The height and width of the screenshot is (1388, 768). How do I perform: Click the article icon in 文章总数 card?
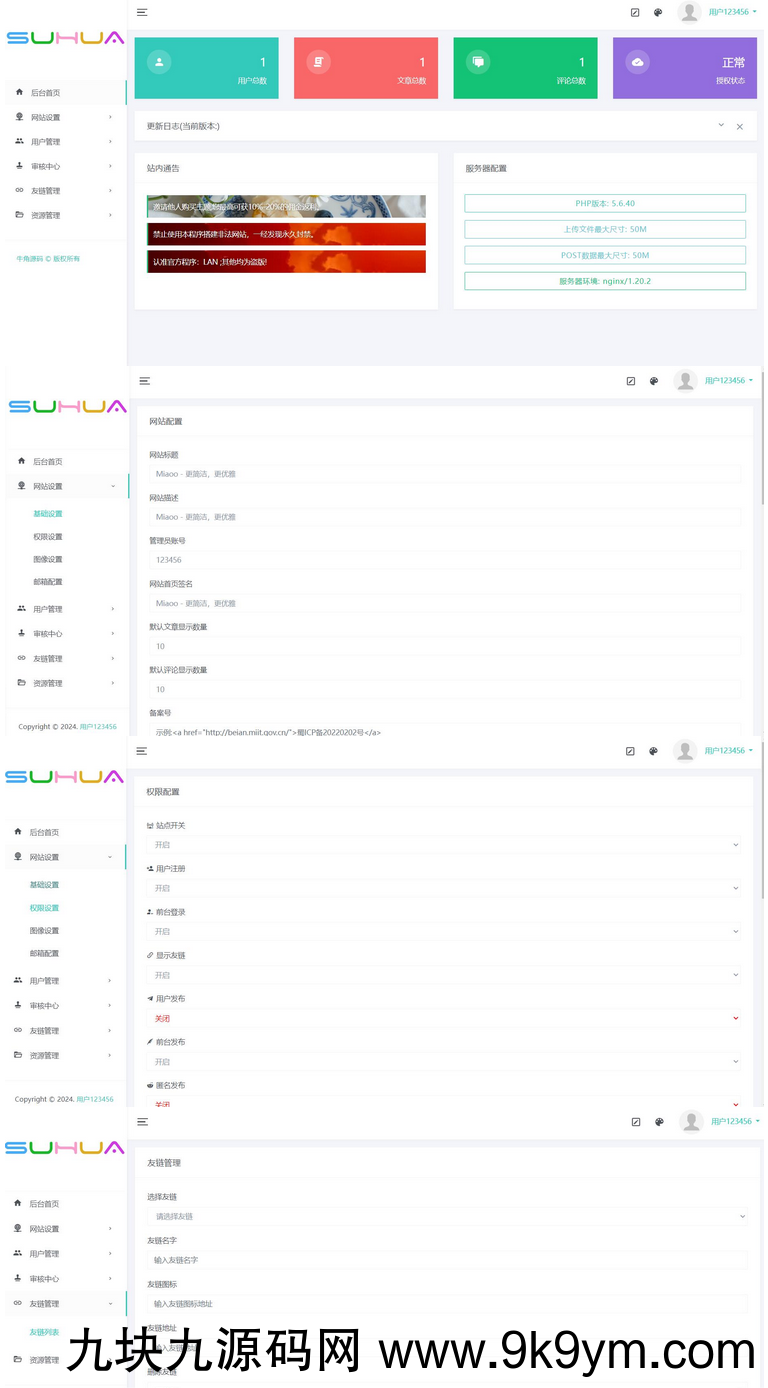(318, 62)
